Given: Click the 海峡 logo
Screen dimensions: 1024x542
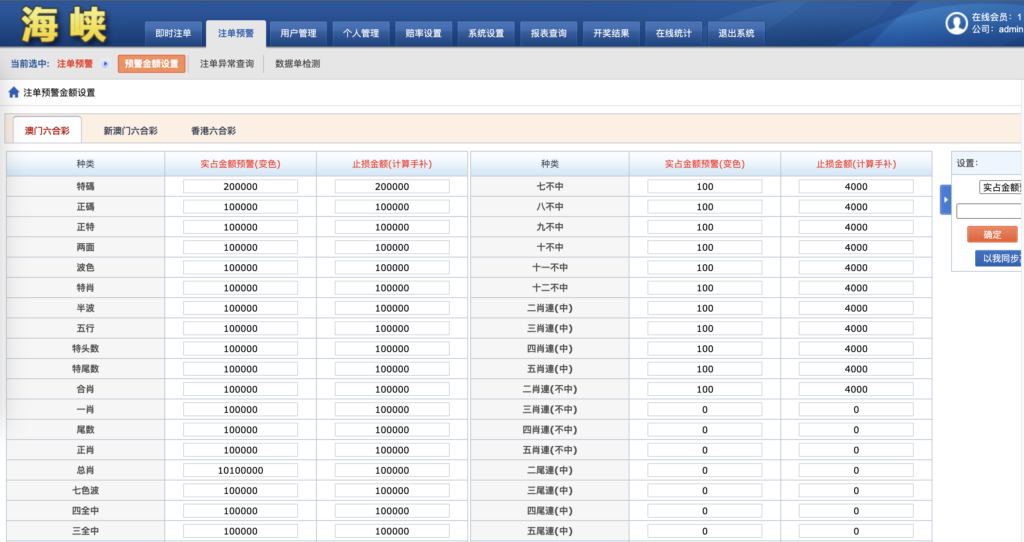Looking at the screenshot, I should tap(63, 24).
